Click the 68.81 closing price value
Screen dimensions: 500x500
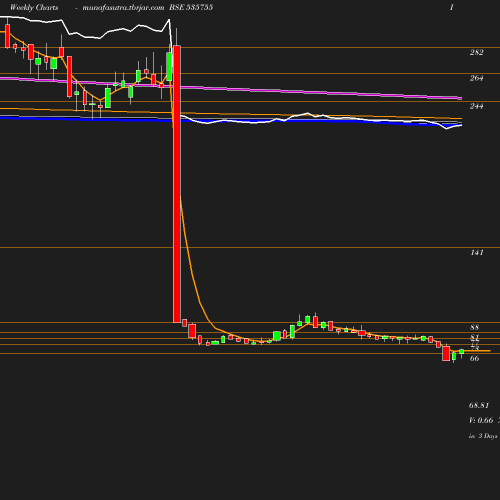click(x=479, y=406)
